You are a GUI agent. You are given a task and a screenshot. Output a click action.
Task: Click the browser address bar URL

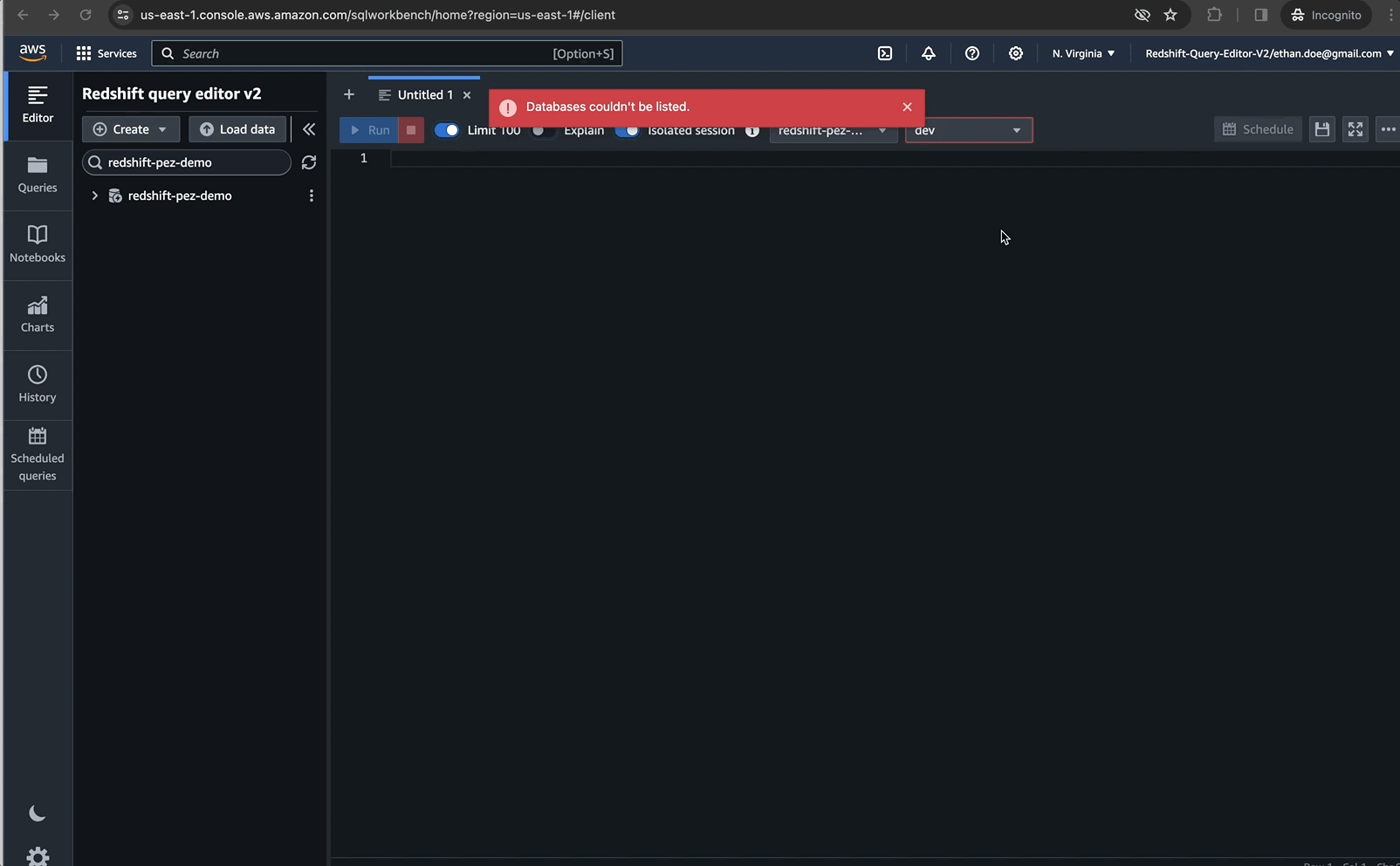(x=378, y=15)
